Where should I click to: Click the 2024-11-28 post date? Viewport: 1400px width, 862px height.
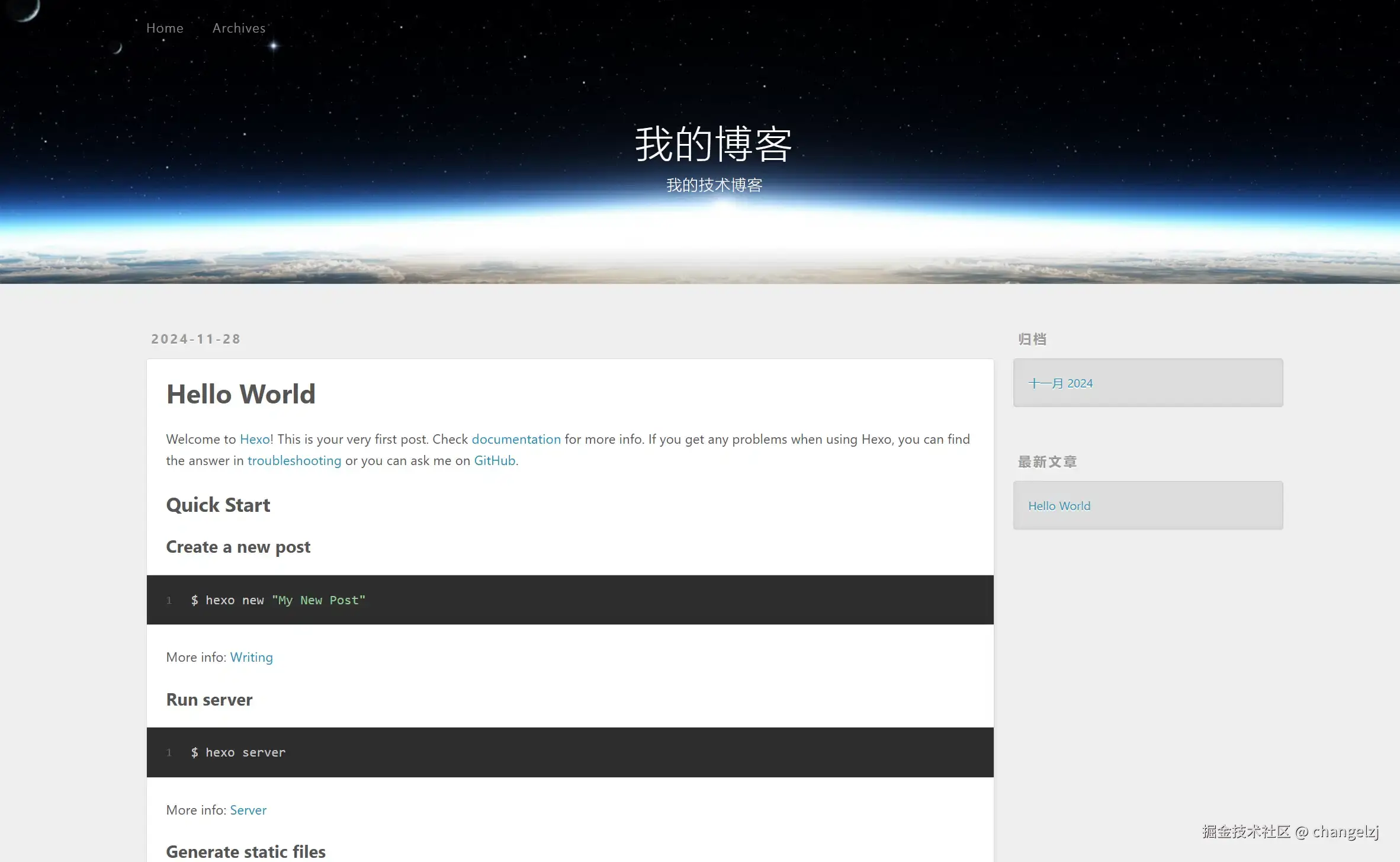[195, 339]
